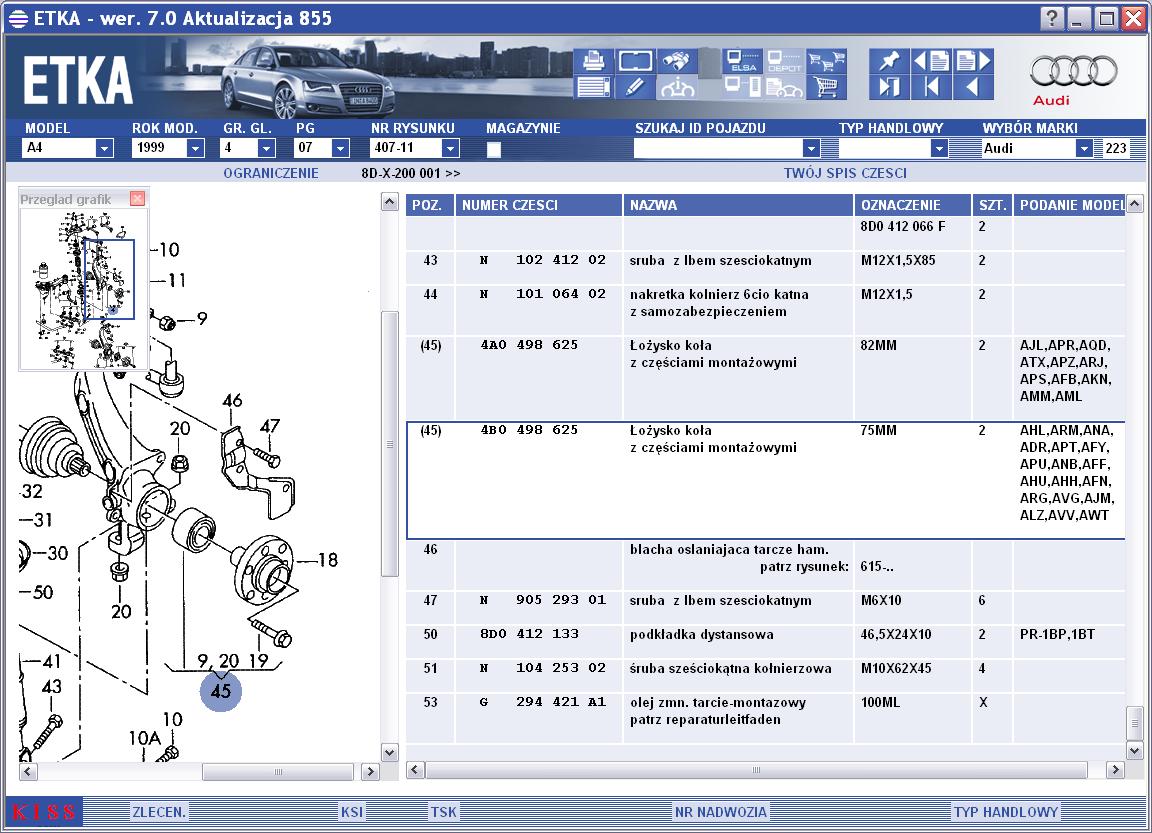Screen dimensions: 1152x833
Task: Click the computer-to-server icon
Action: (742, 87)
